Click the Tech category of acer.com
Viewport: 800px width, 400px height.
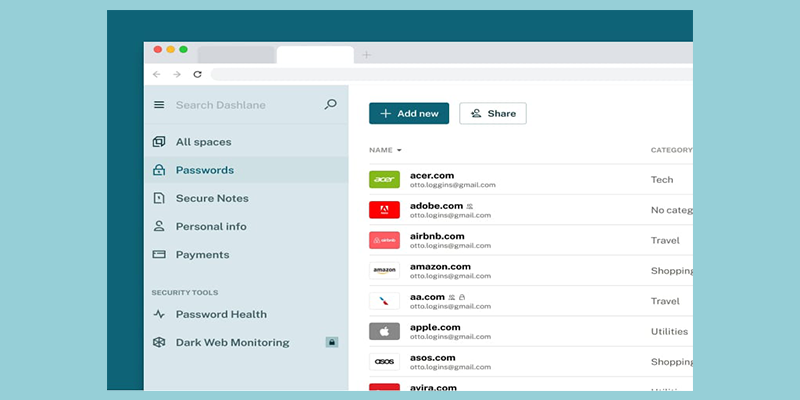click(x=662, y=180)
